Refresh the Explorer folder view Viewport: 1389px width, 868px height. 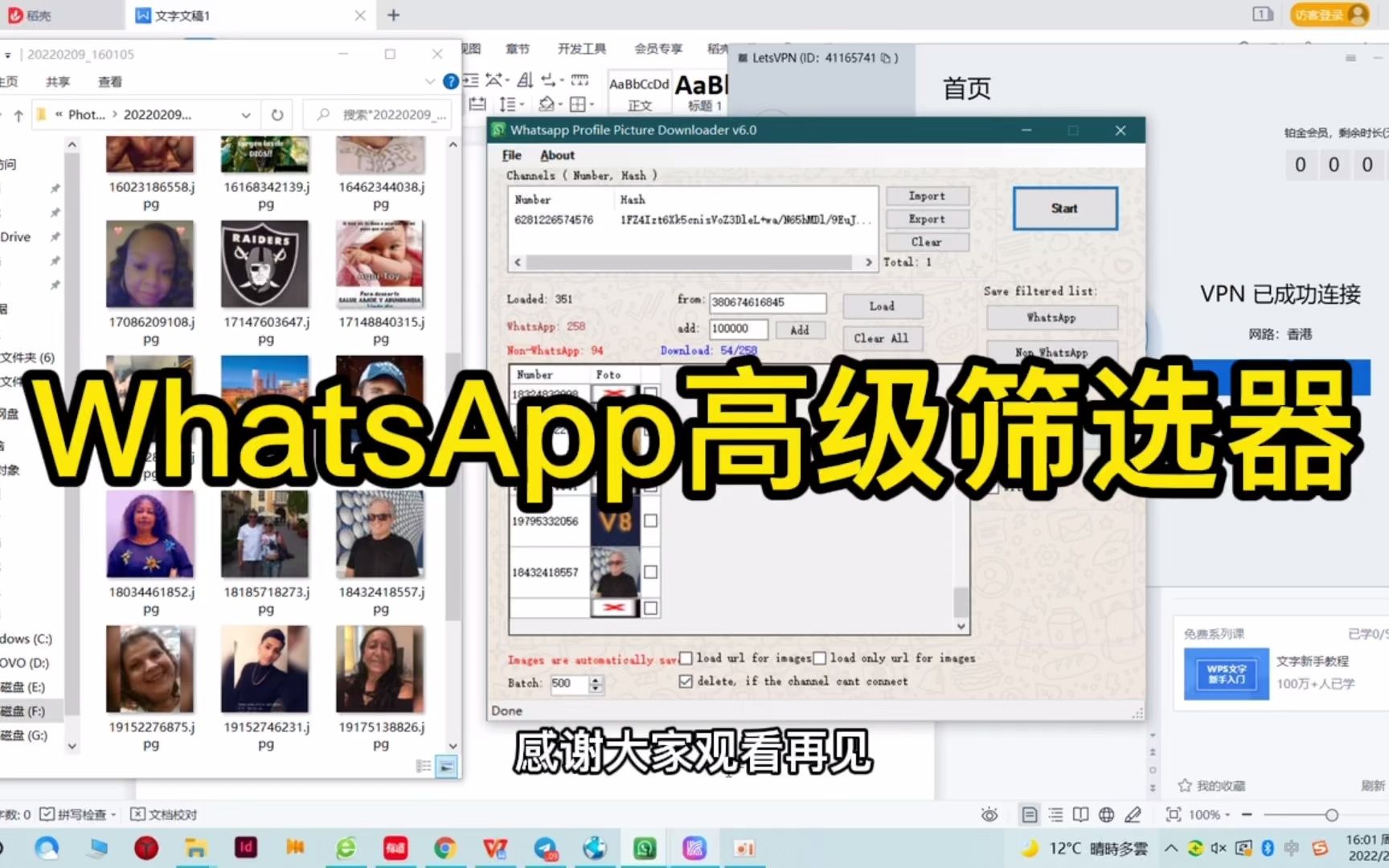277,115
